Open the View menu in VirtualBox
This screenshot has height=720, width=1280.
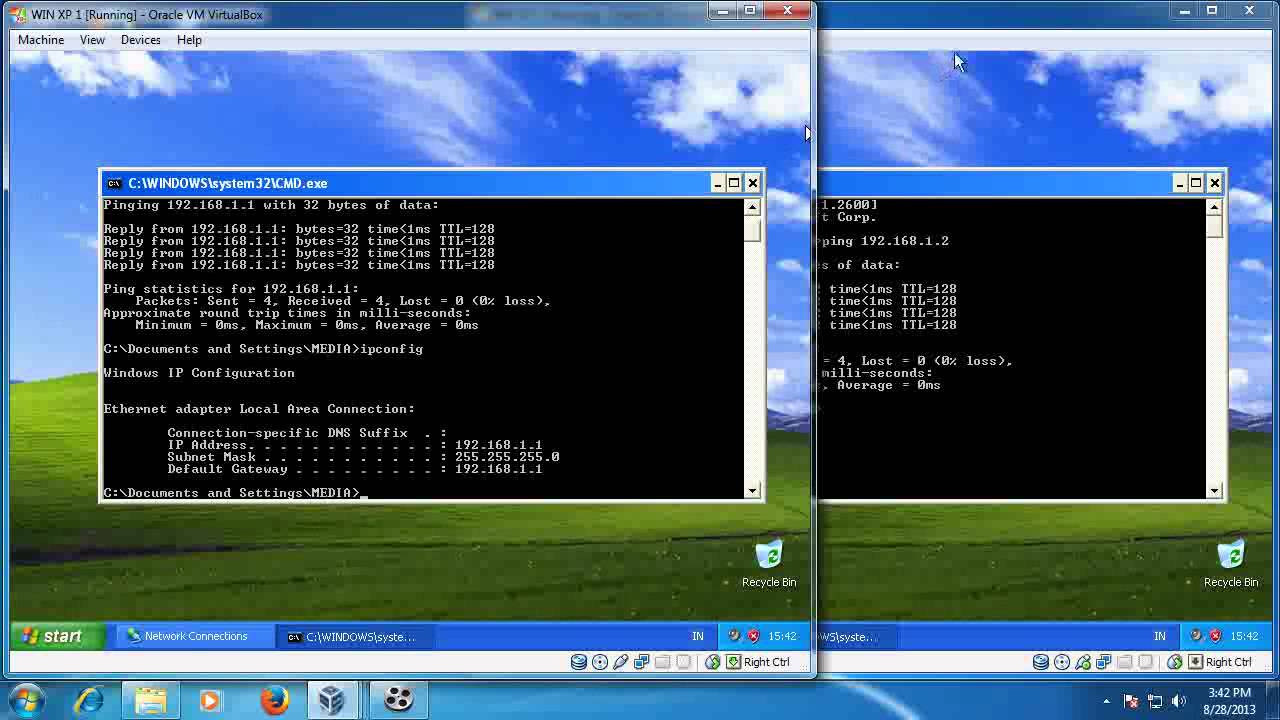(x=92, y=40)
